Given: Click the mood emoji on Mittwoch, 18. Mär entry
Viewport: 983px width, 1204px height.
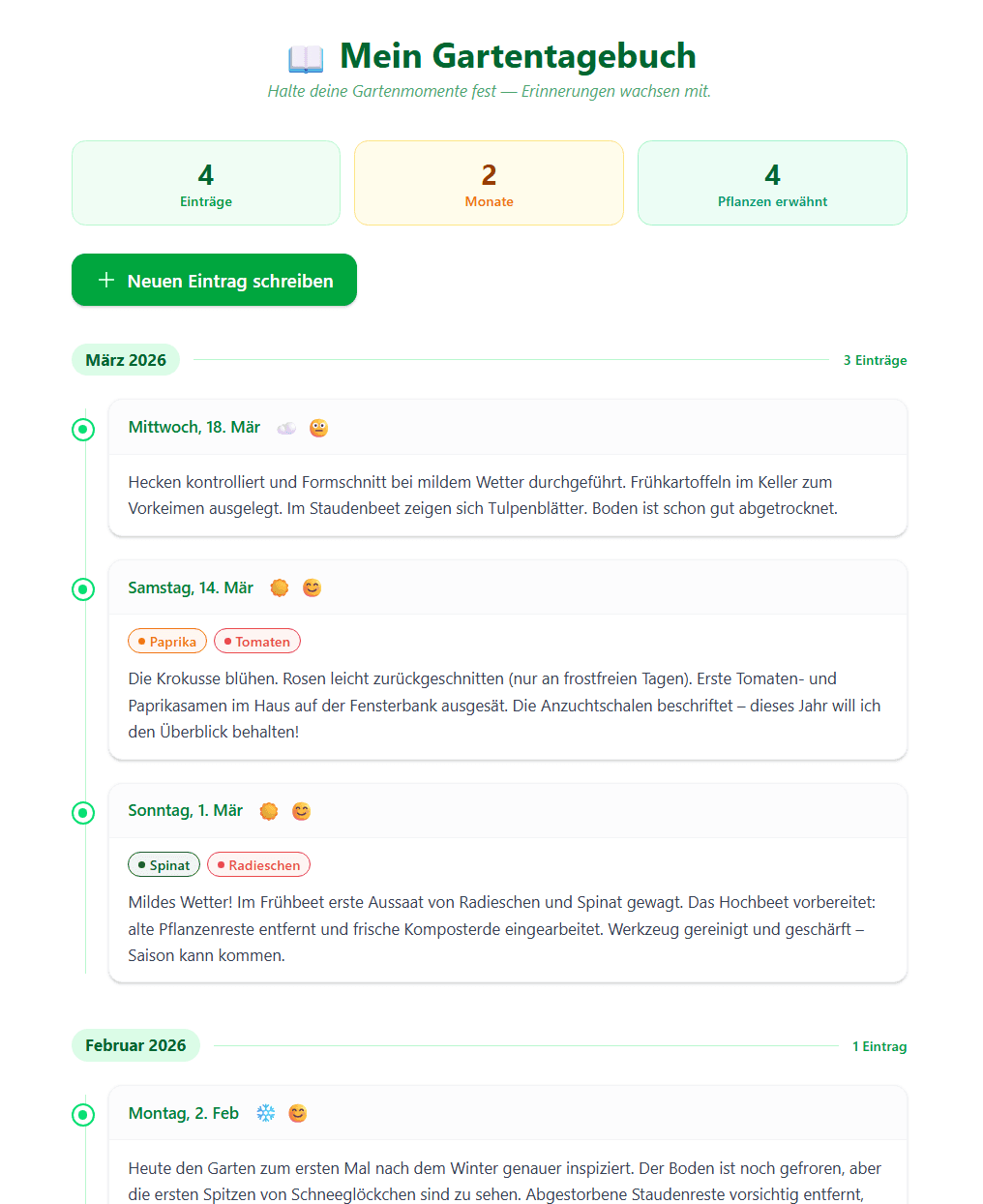Looking at the screenshot, I should [x=318, y=428].
